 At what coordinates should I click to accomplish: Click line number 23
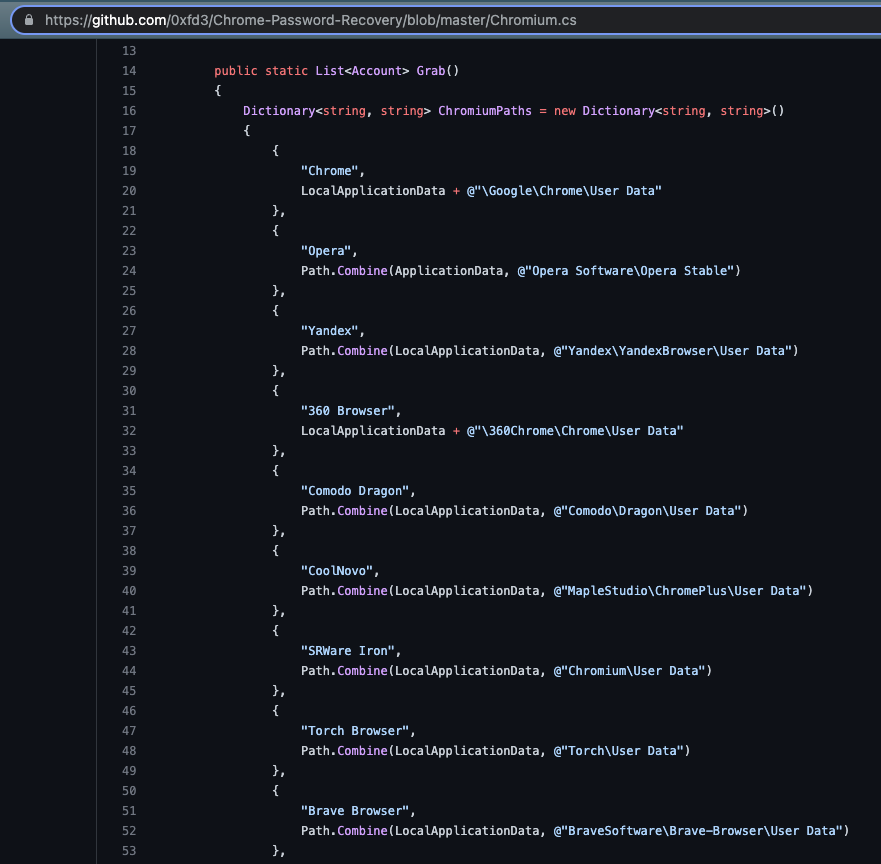coord(129,251)
